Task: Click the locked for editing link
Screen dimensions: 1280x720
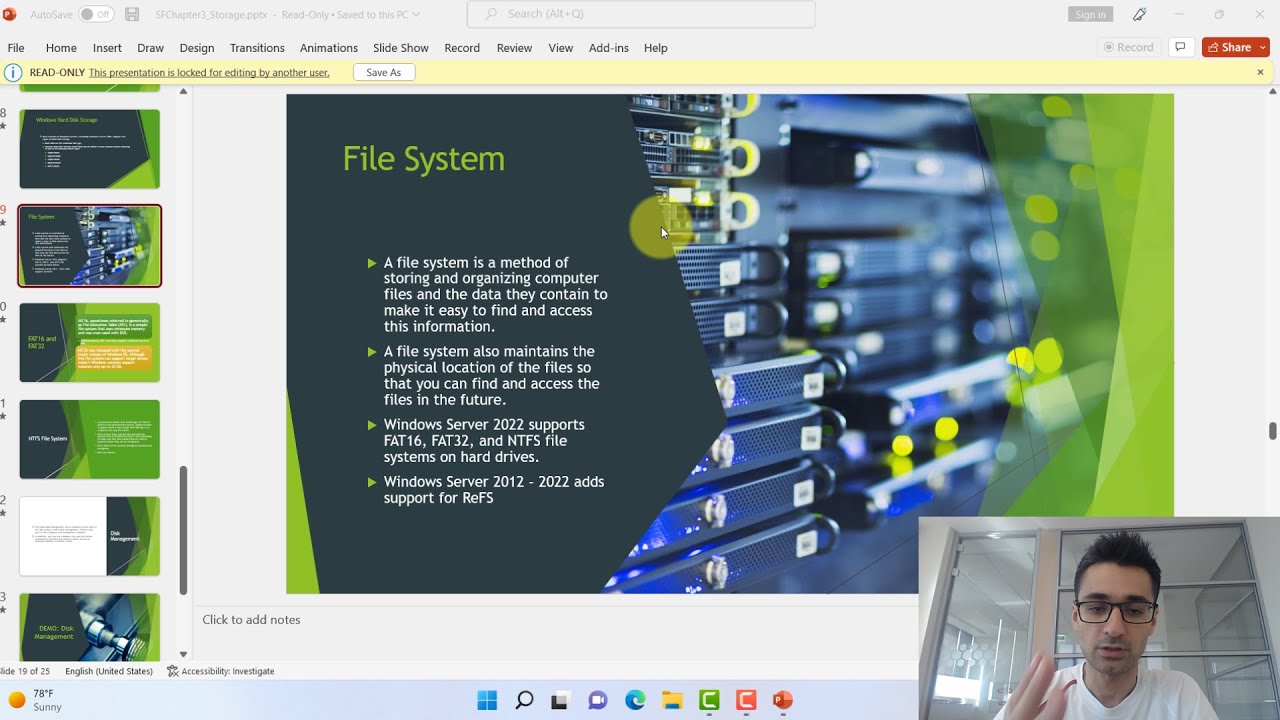Action: (209, 73)
